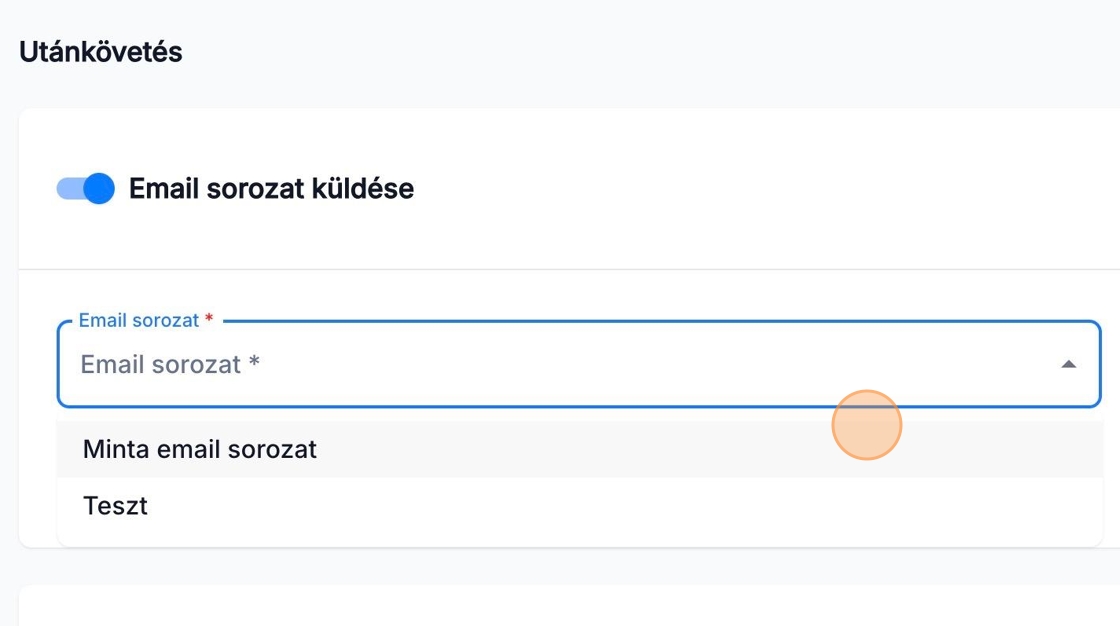This screenshot has height=626, width=1120.
Task: Click the word Teszt in options list
Action: (115, 505)
